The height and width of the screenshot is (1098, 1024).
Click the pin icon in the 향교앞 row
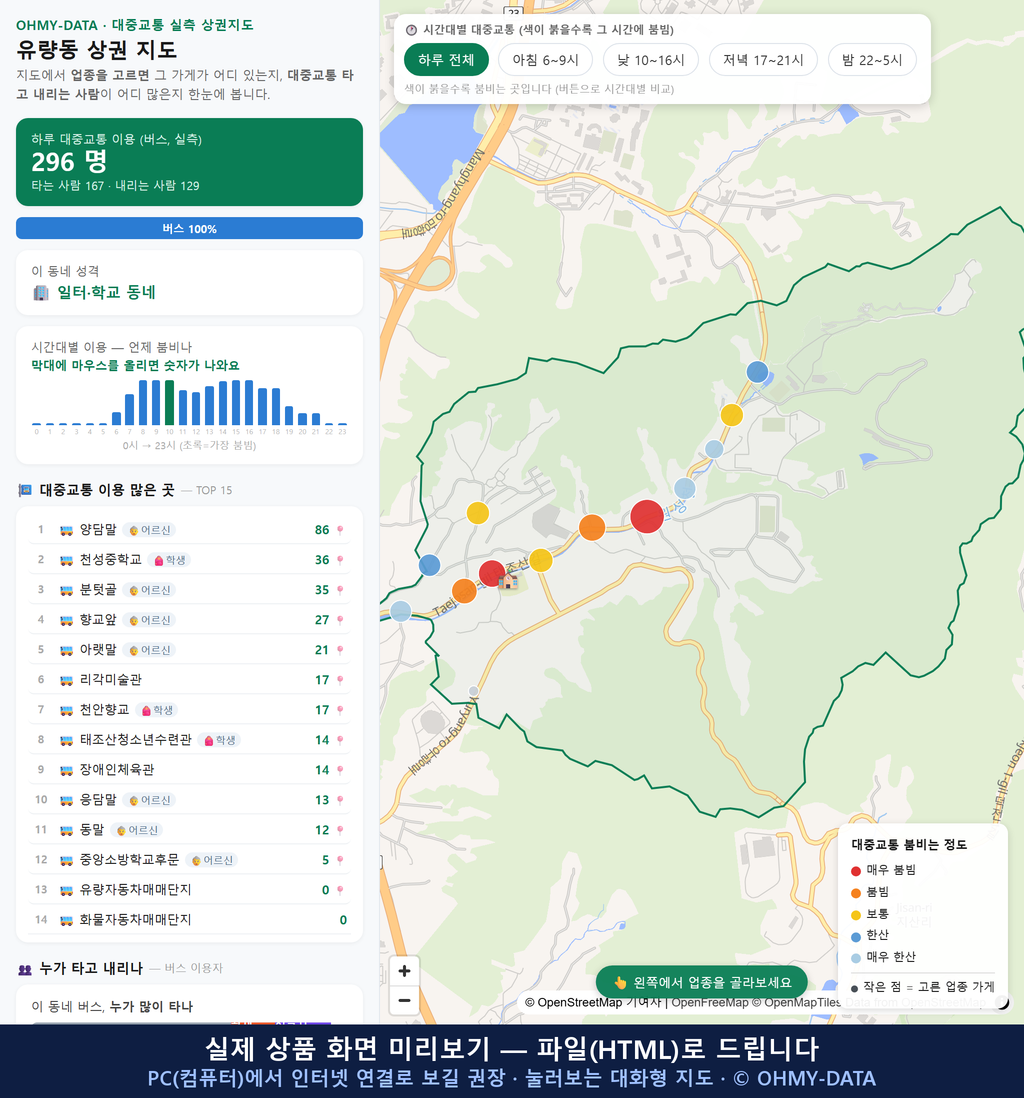coord(340,620)
